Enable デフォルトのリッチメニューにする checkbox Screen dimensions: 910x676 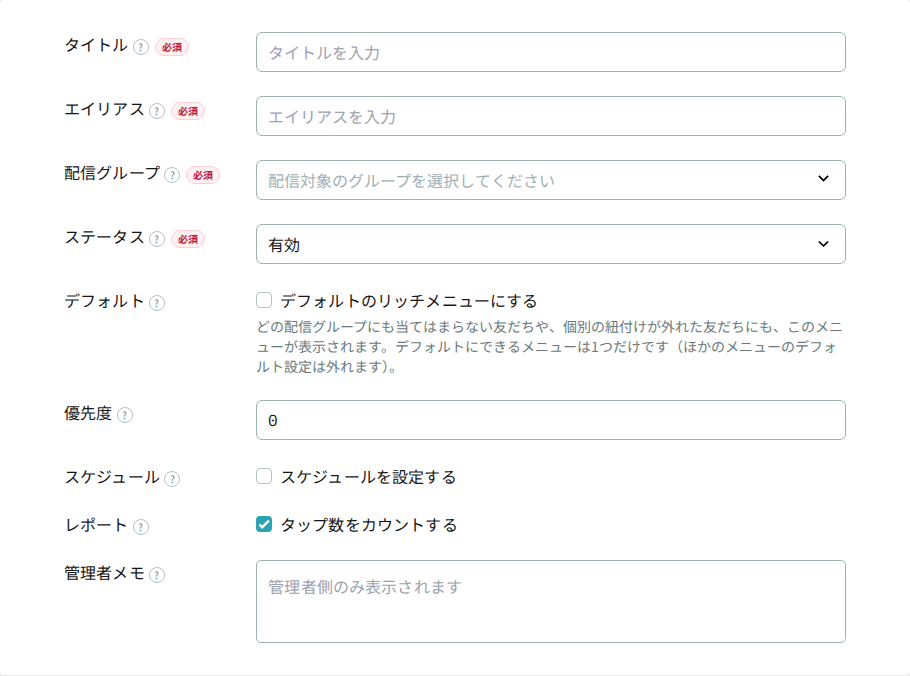[x=264, y=301]
